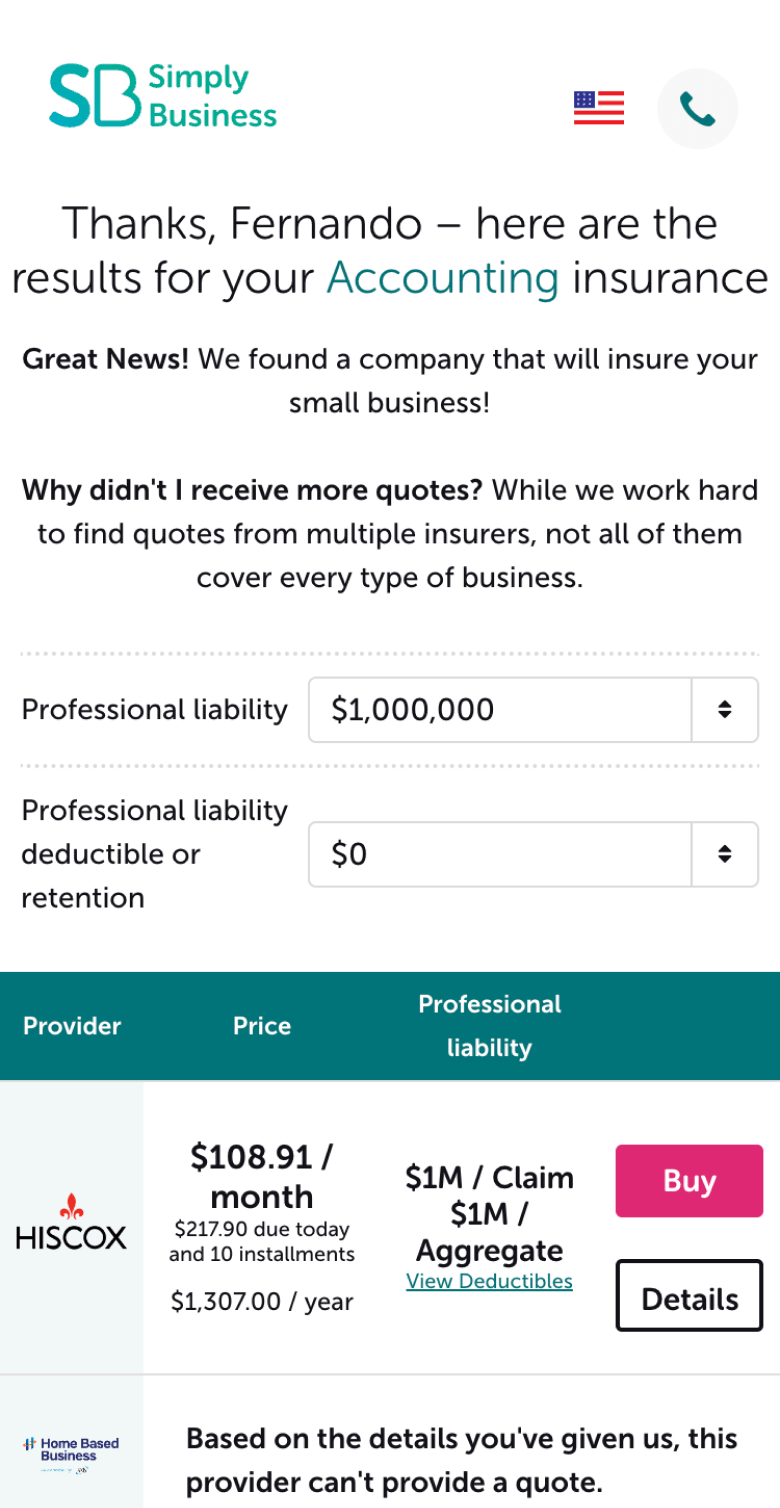Open Details for the Hiscox quote
This screenshot has height=1508, width=780.
[689, 1298]
